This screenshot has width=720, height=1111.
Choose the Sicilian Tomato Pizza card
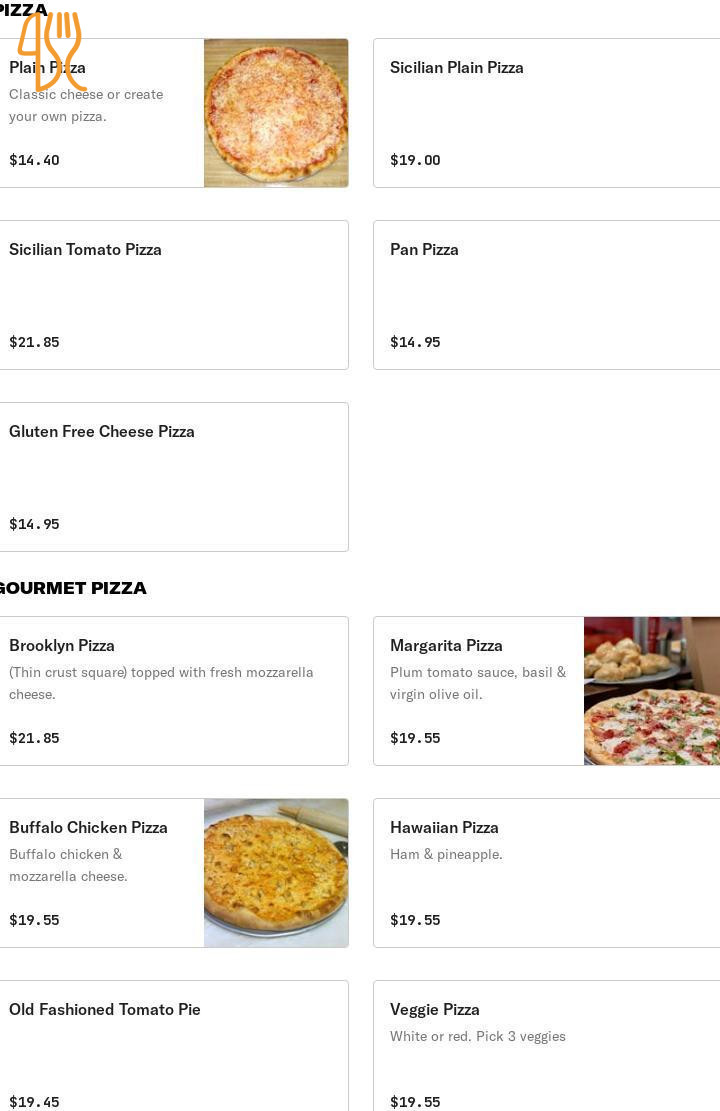pos(85,250)
